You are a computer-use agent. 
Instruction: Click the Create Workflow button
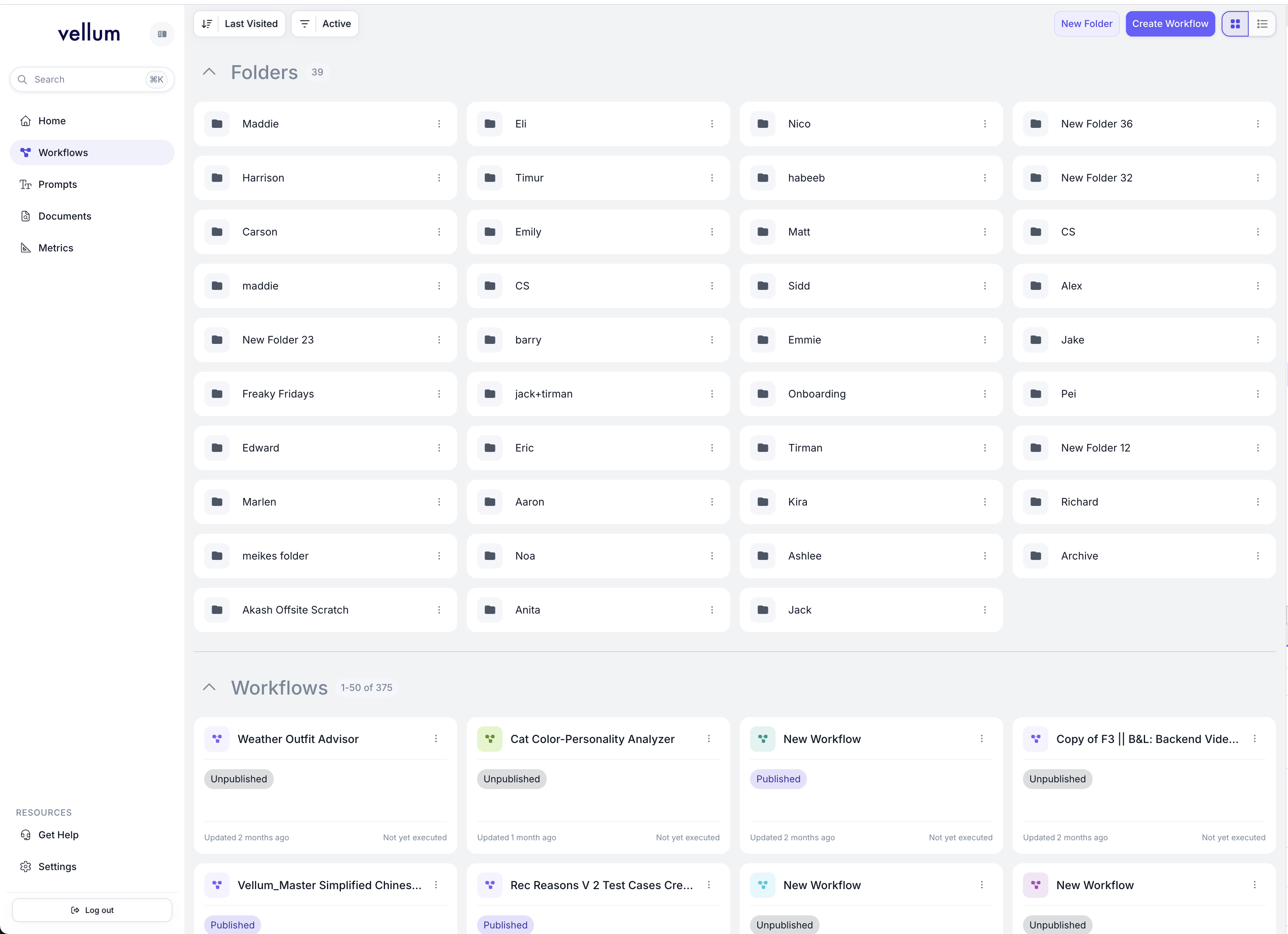(1170, 24)
